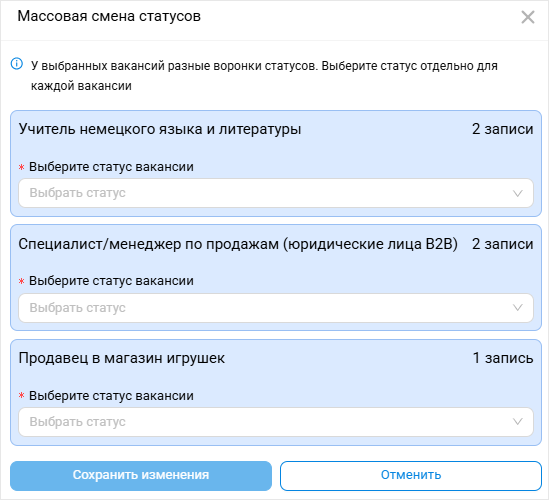Click Сохранить изменения button
Screen dimensions: 549x500
pyautogui.click(x=141, y=475)
